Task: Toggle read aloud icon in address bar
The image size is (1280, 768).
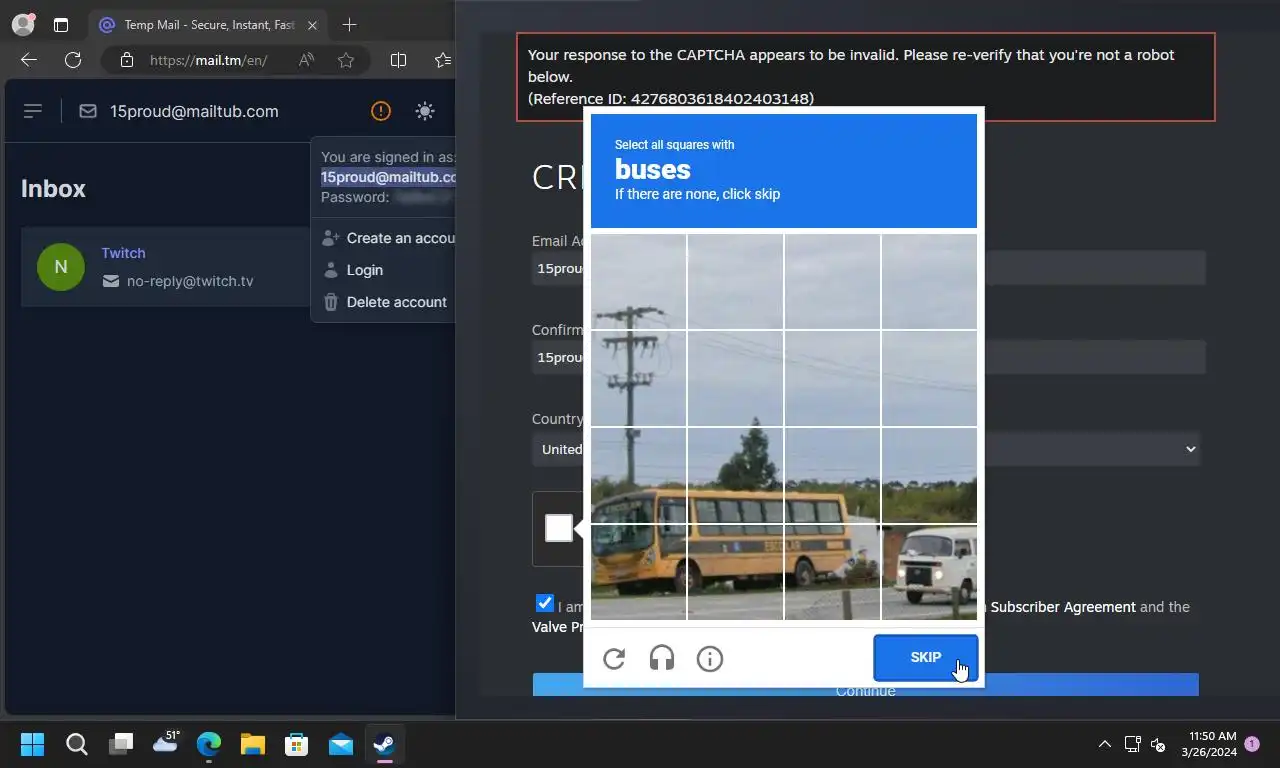Action: click(x=306, y=60)
